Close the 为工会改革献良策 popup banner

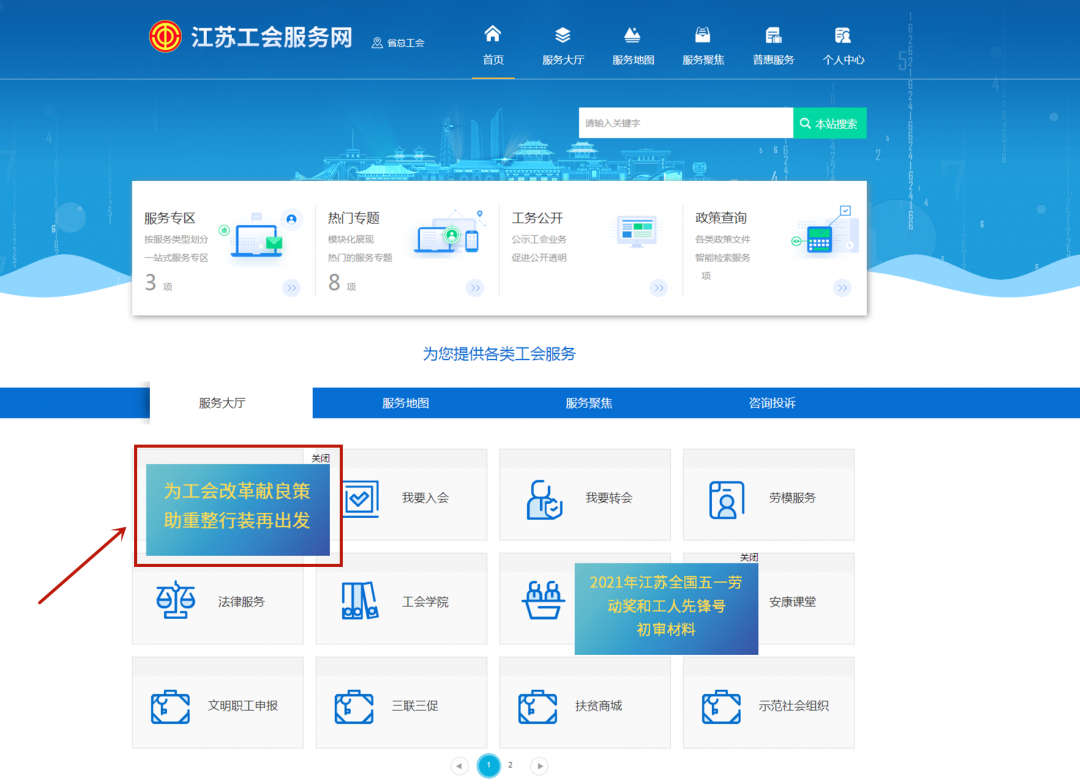pos(320,458)
